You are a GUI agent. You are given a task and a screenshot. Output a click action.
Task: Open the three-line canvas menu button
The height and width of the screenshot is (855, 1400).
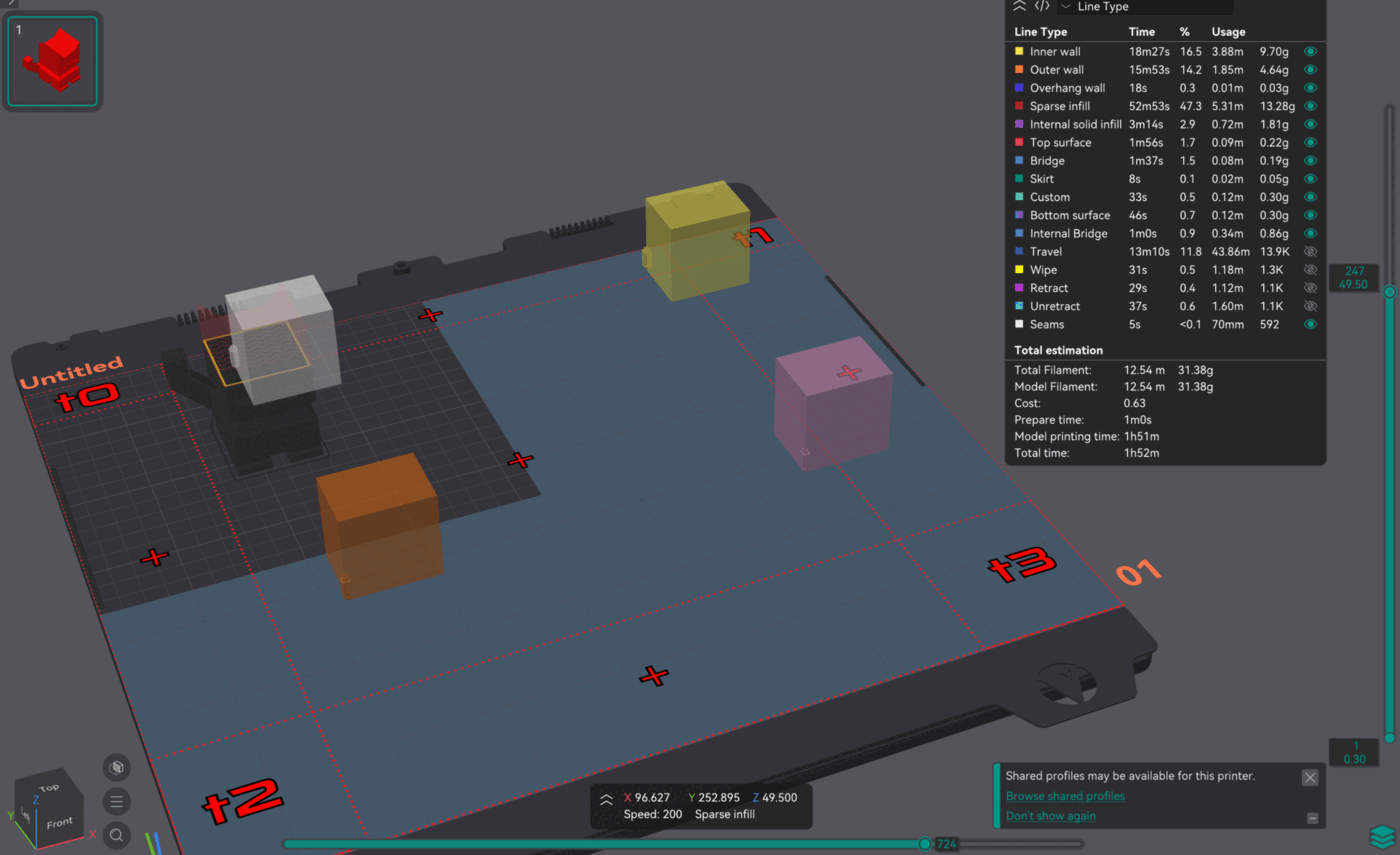(x=117, y=801)
